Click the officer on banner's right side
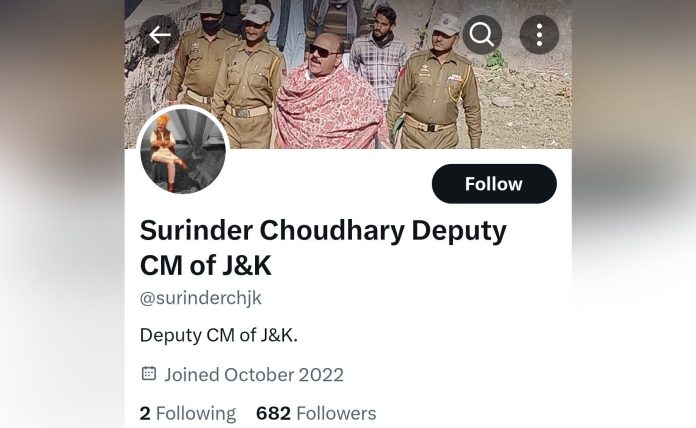 click(x=435, y=82)
